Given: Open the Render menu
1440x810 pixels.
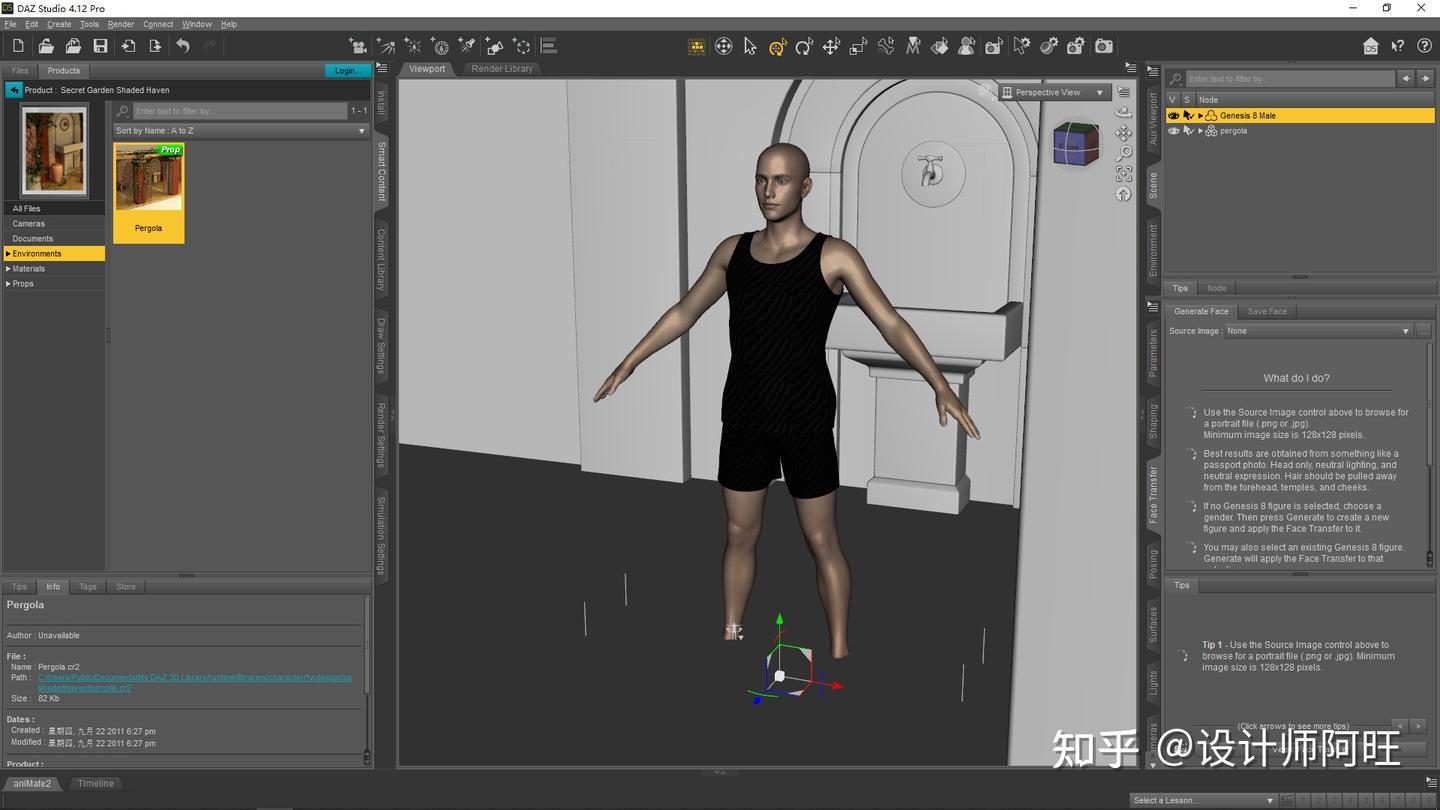Looking at the screenshot, I should click(120, 24).
